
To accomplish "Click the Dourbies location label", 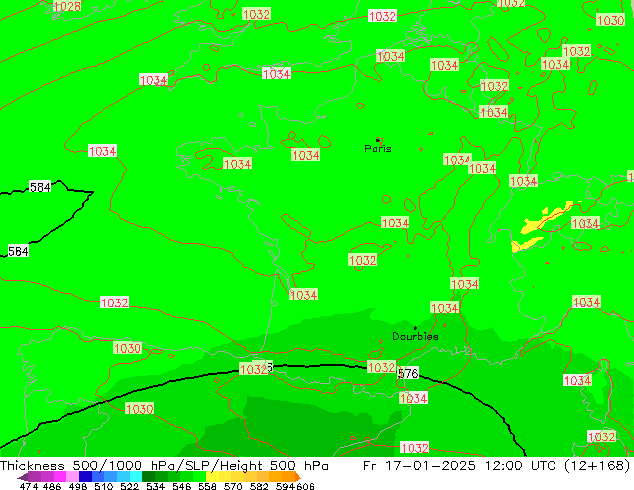I will [x=415, y=336].
